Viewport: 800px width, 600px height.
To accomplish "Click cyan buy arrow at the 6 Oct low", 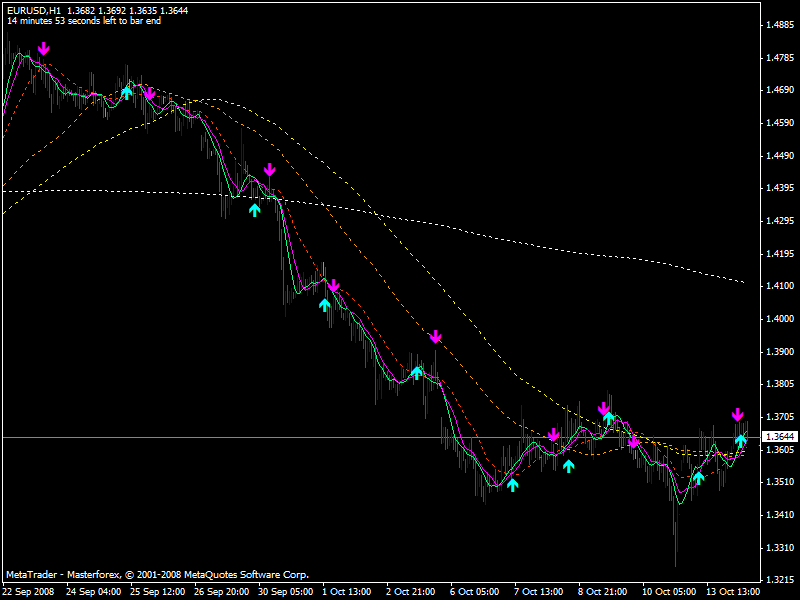I will pos(512,485).
